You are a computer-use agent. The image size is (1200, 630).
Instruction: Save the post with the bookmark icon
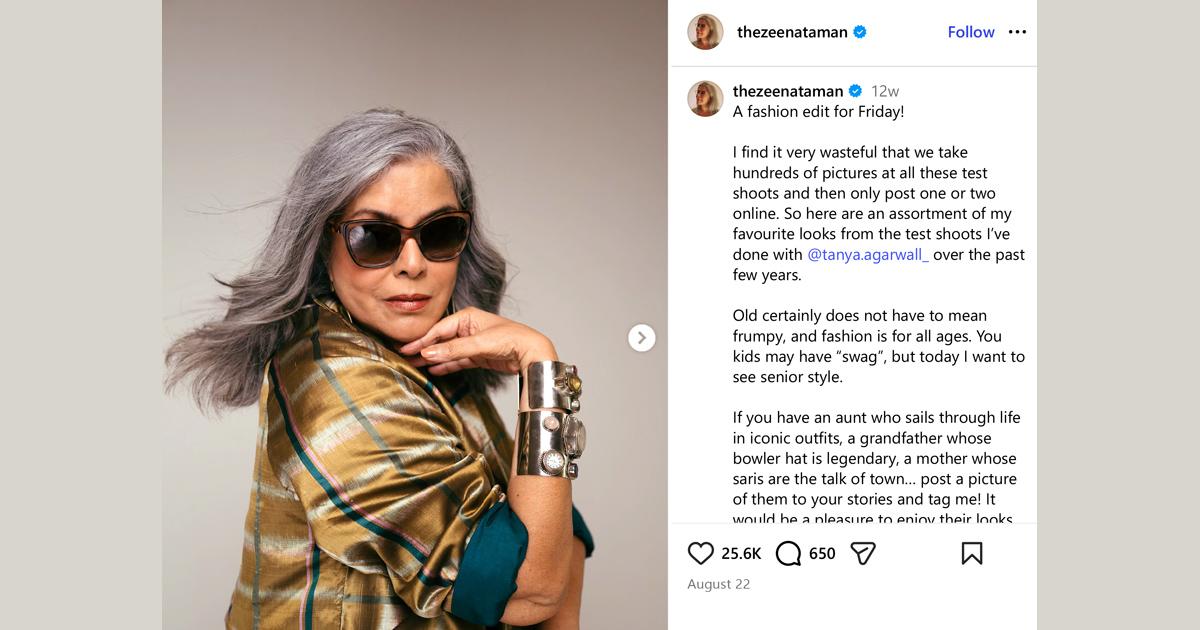pos(971,553)
